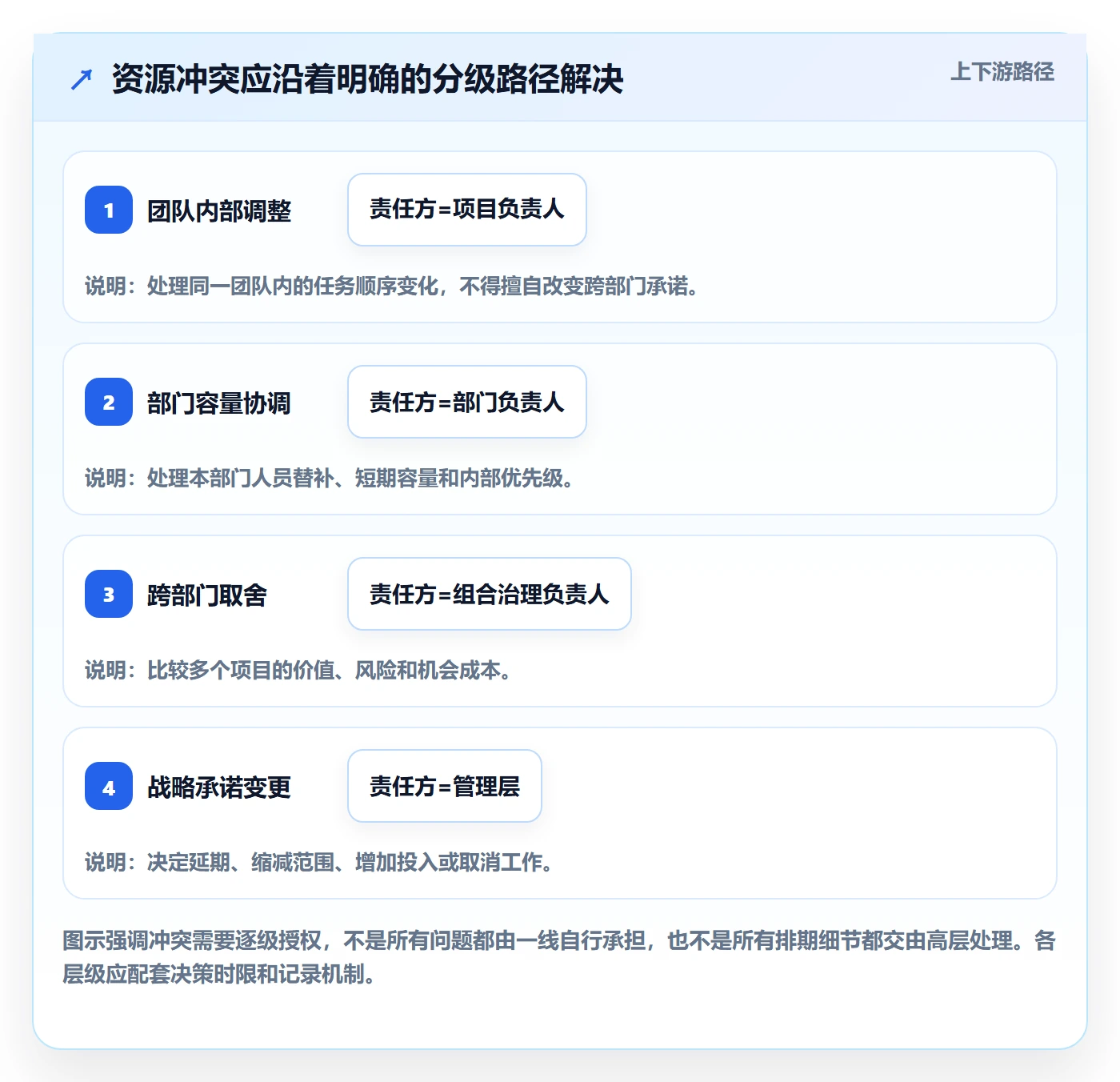Image resolution: width=1120 pixels, height=1082 pixels.
Task: Click the diagonal arrow icon beside the title
Action: click(x=82, y=79)
